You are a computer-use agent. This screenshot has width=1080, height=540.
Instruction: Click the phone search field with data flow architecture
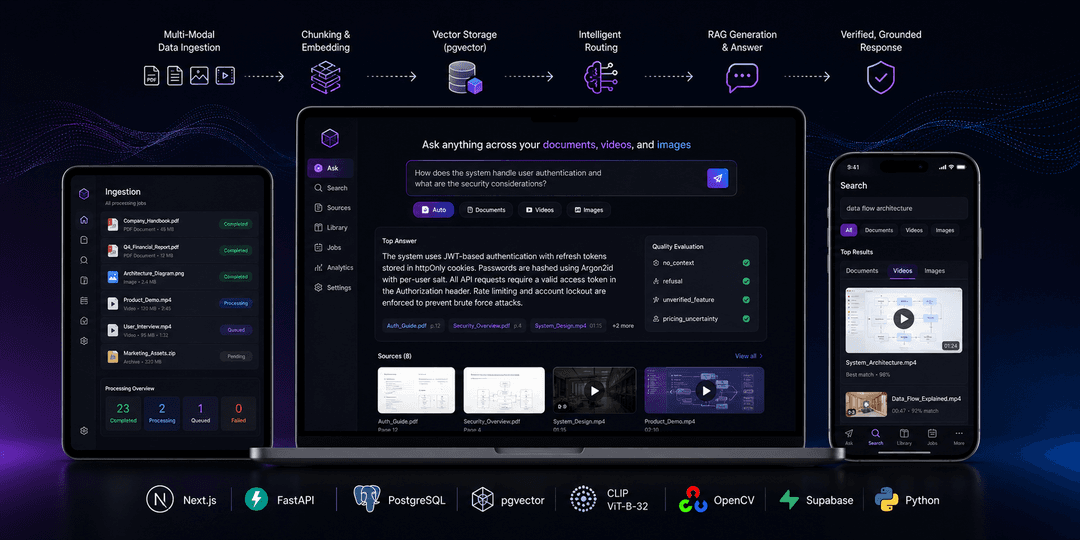coord(903,208)
